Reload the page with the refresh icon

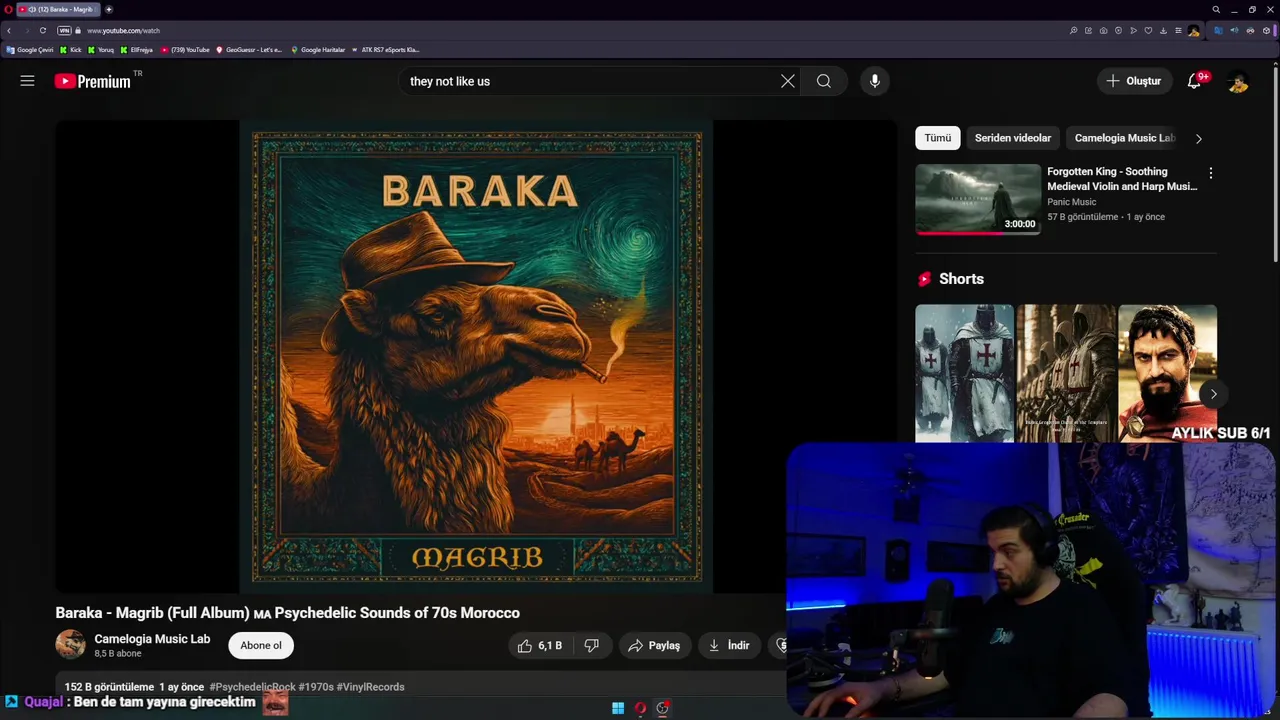tap(42, 30)
